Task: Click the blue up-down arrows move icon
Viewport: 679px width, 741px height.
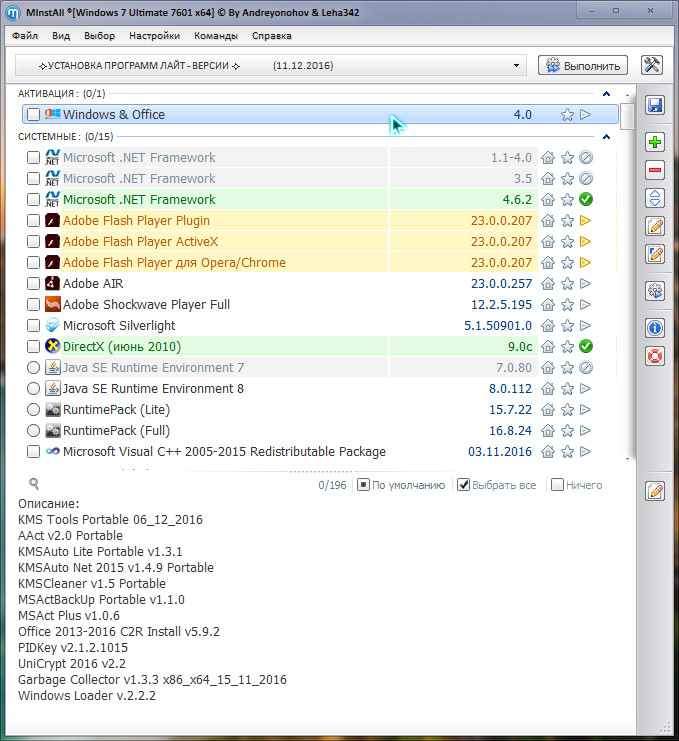Action: click(655, 198)
